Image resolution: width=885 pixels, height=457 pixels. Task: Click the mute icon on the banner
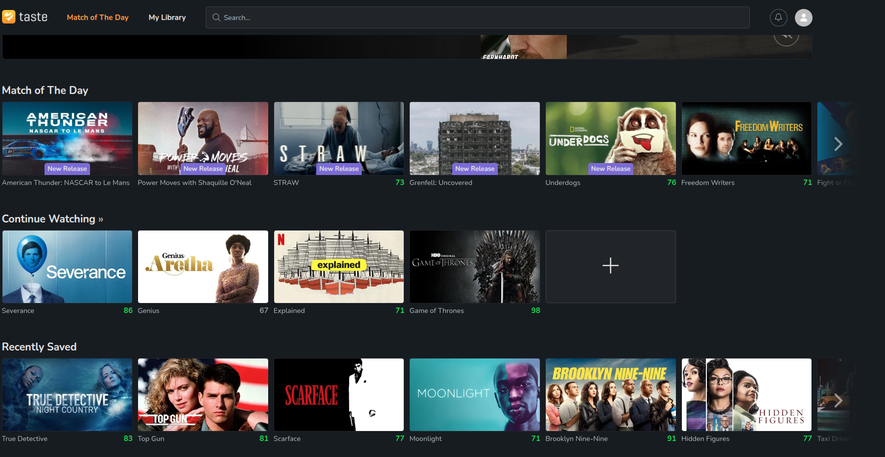pyautogui.click(x=786, y=36)
